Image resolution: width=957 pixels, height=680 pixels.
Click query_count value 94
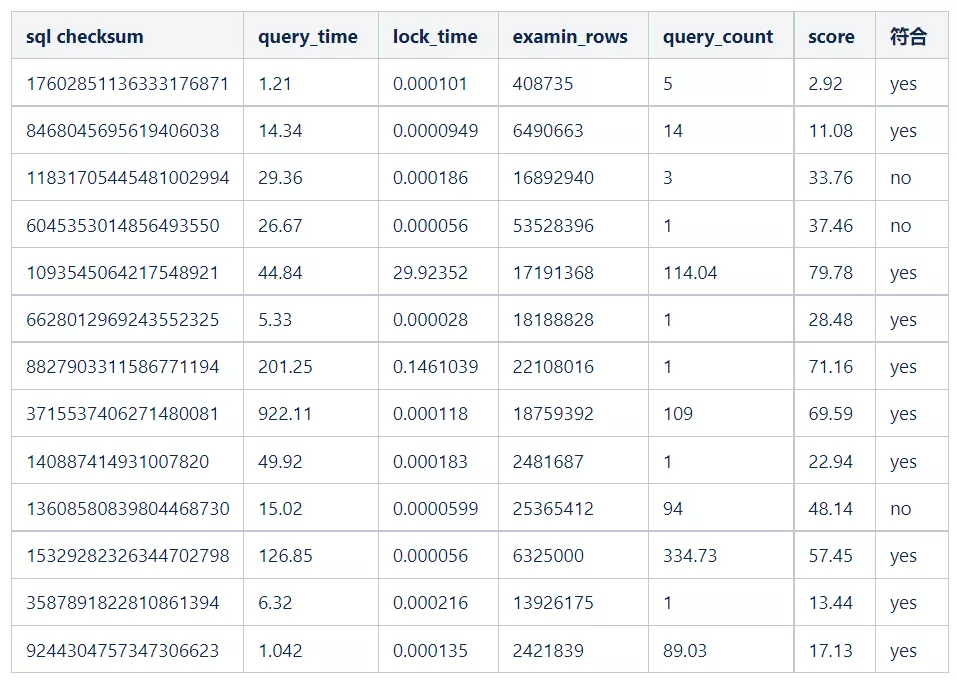tap(673, 508)
